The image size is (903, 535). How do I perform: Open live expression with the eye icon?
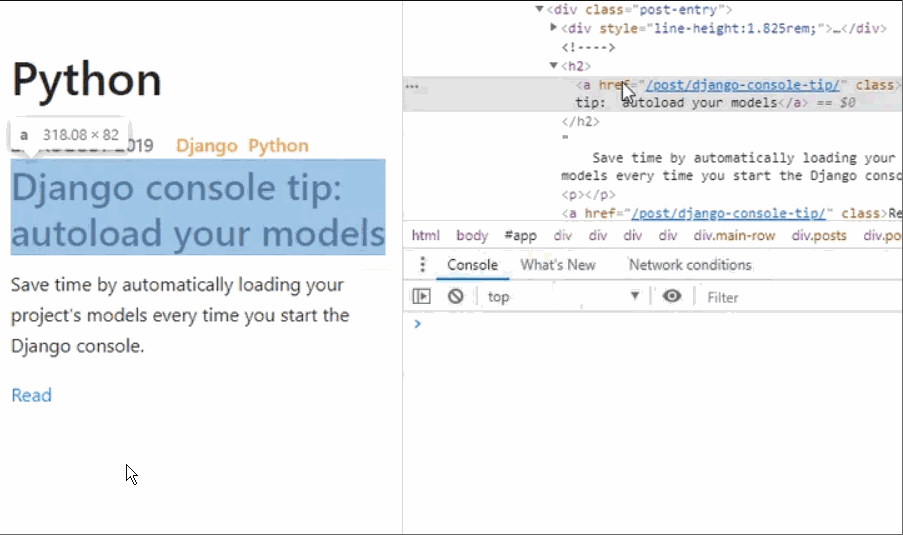click(x=671, y=296)
